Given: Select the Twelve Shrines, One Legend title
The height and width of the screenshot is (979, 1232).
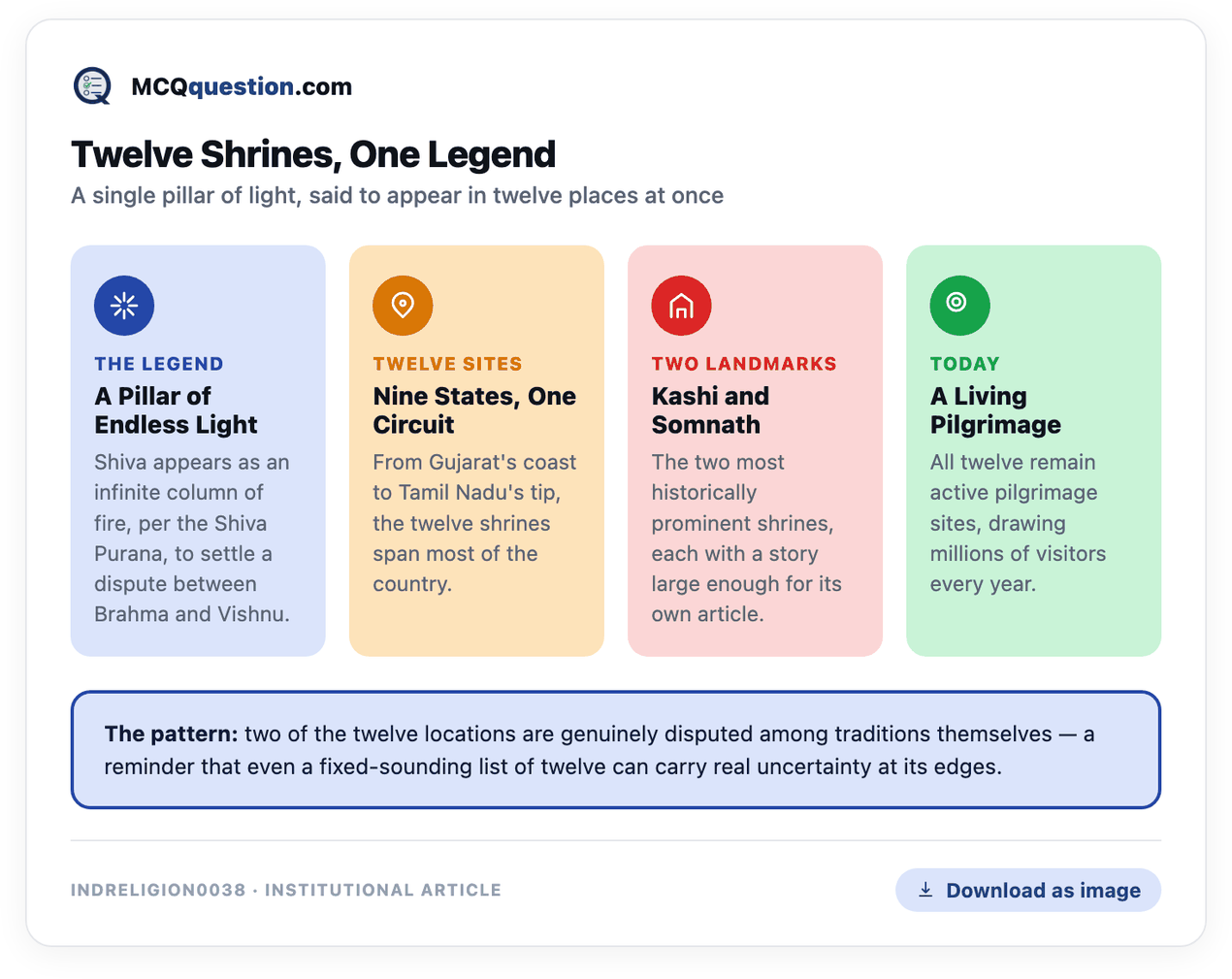Looking at the screenshot, I should coord(313,154).
